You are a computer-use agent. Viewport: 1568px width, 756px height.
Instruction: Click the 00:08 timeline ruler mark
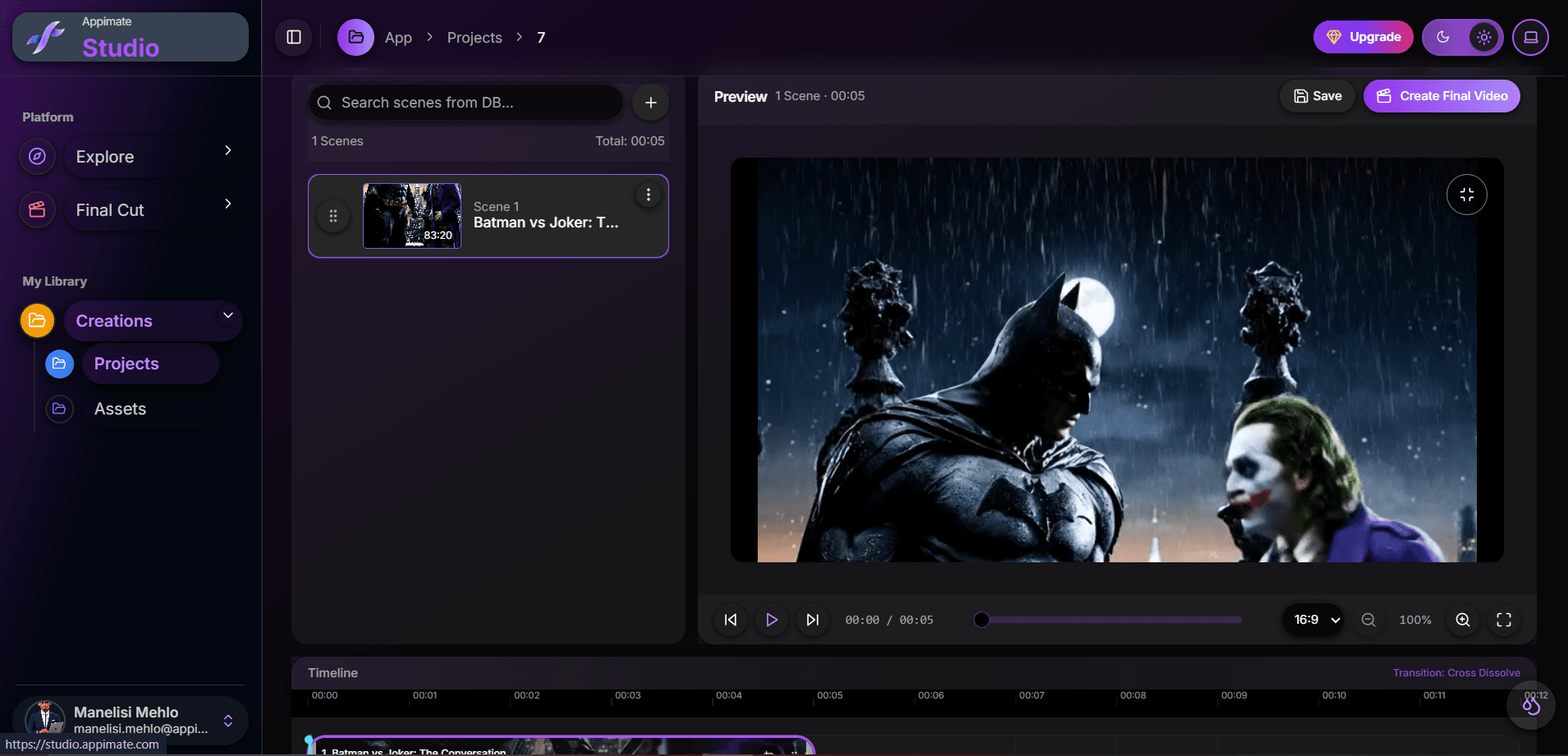(1133, 695)
